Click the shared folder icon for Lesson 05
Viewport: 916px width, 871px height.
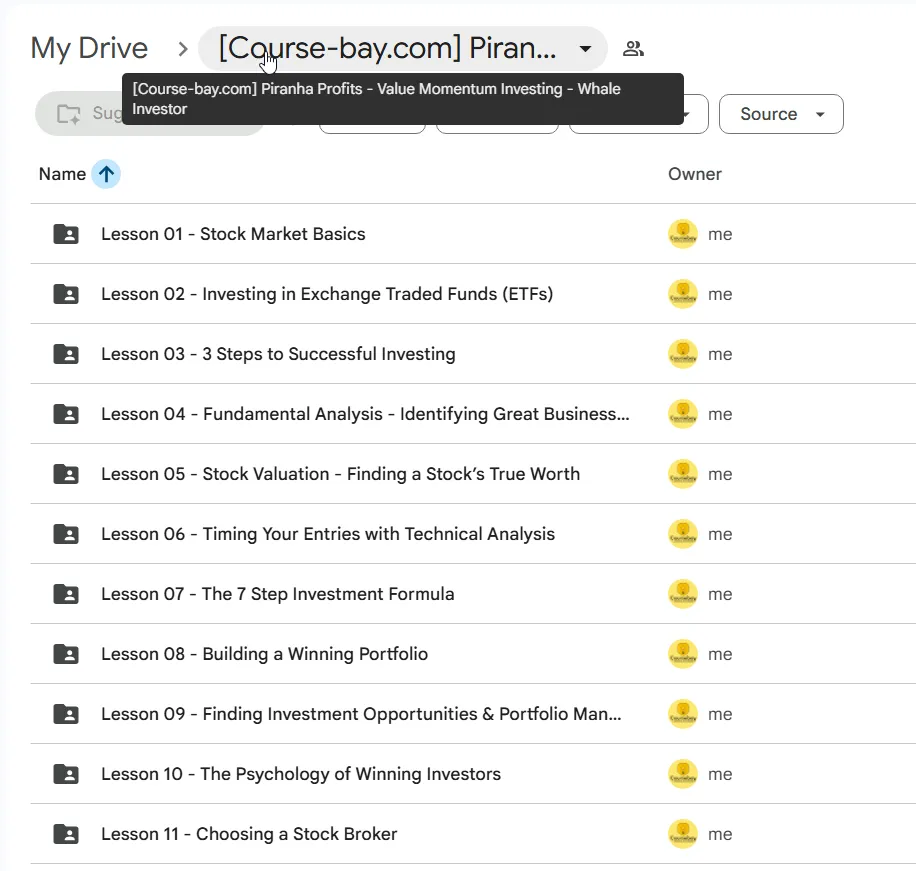(x=66, y=474)
